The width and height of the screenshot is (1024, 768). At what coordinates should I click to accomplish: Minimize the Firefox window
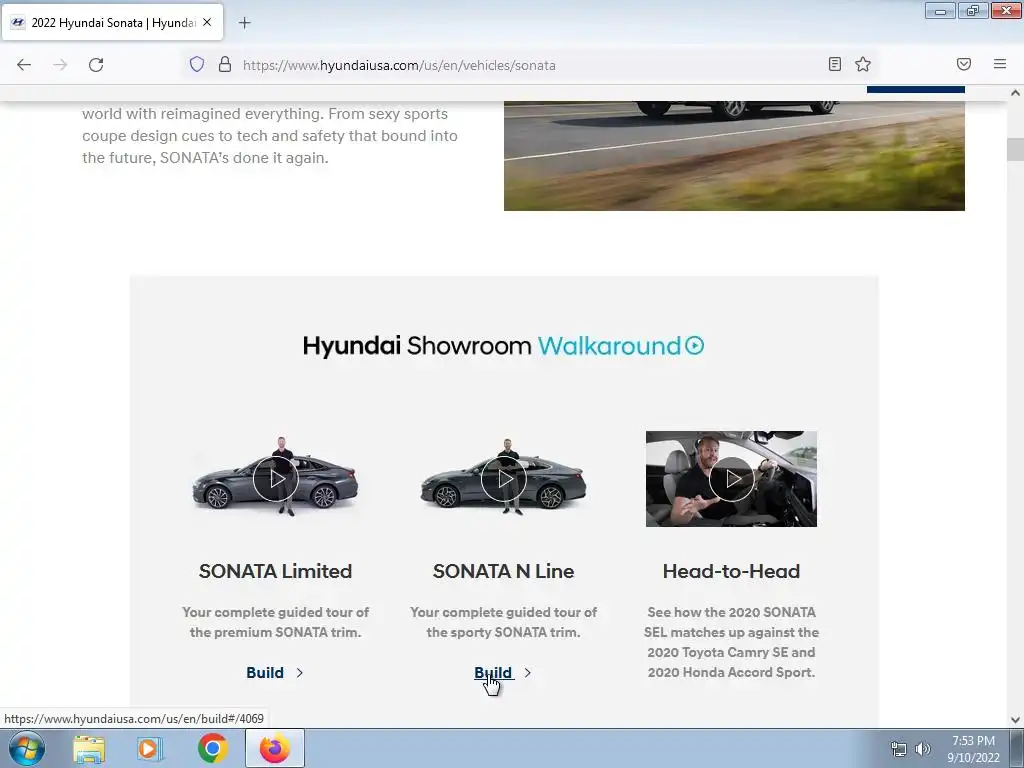[x=940, y=11]
